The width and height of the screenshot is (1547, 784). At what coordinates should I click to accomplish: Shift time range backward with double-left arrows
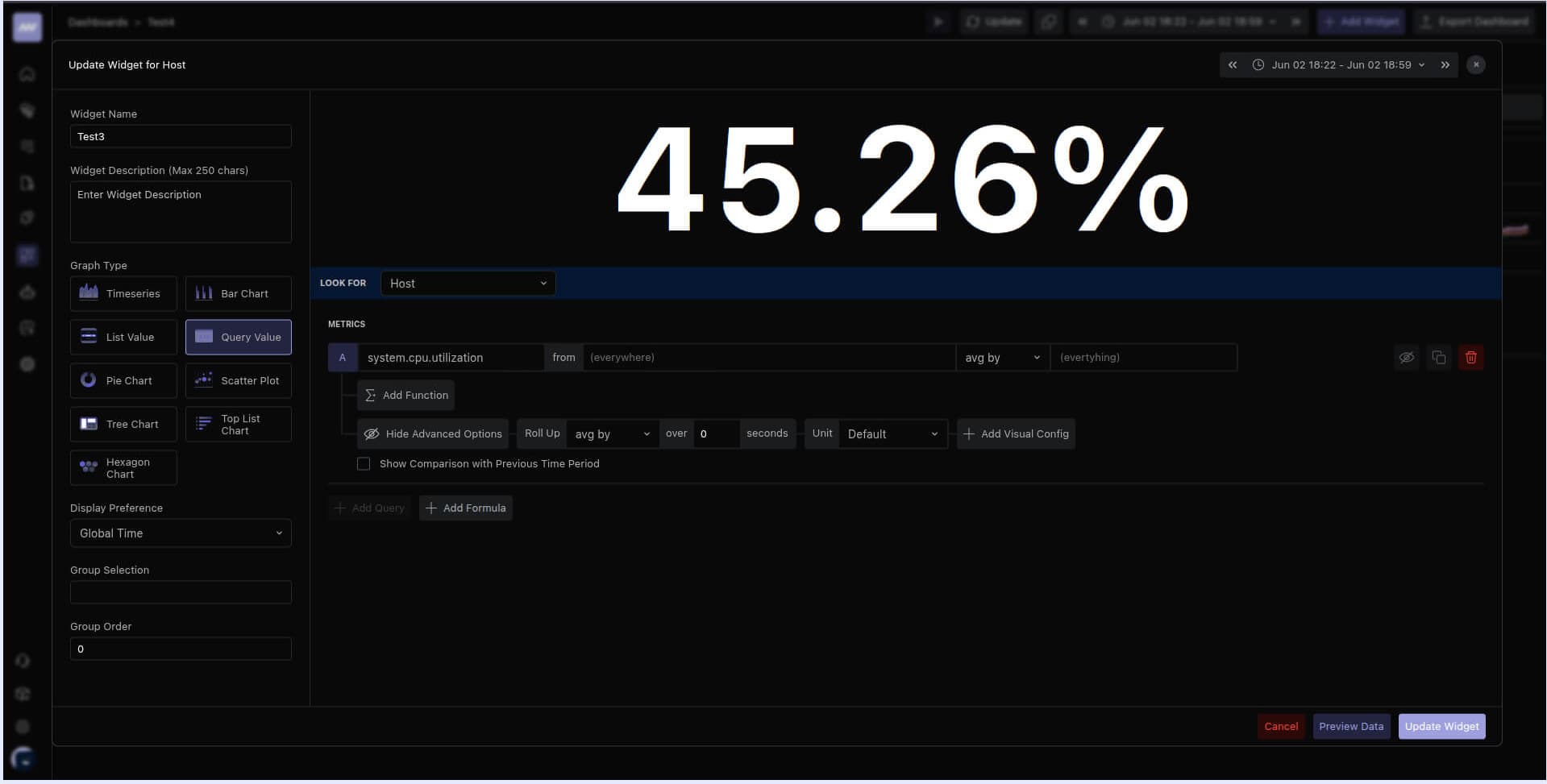[1233, 64]
